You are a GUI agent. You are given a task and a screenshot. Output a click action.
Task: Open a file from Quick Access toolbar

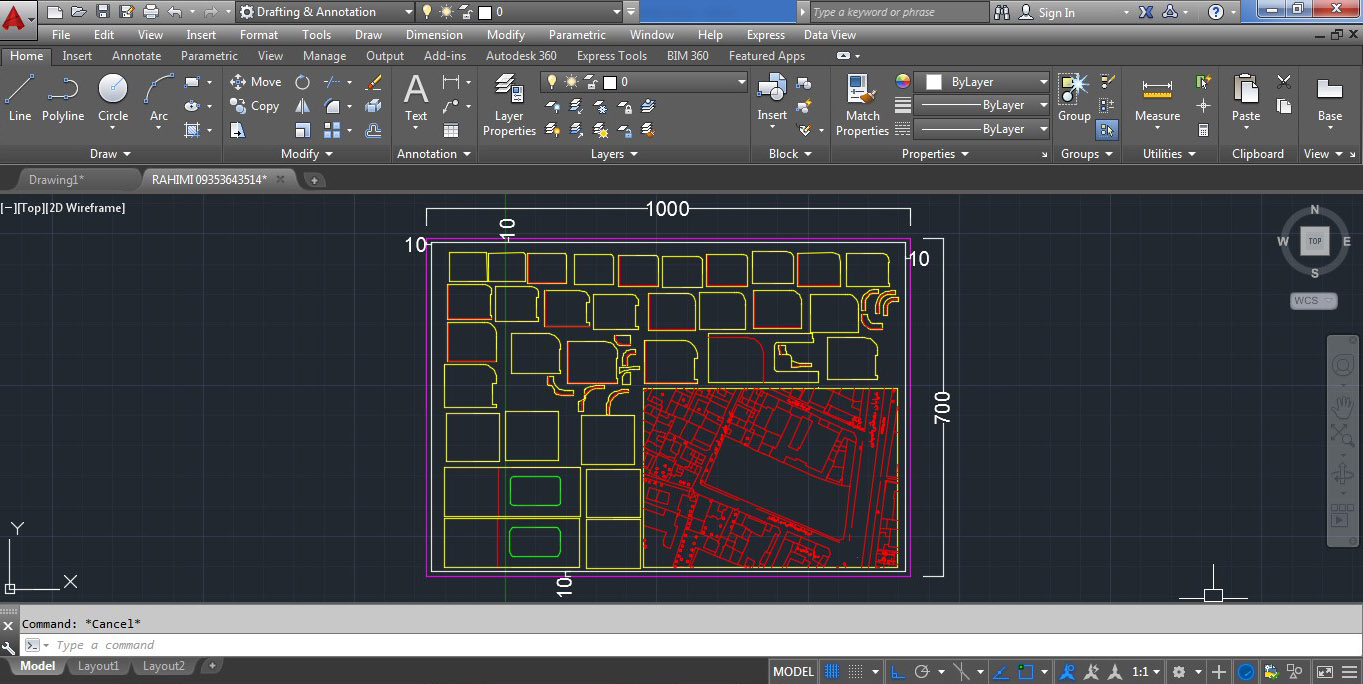tap(79, 12)
